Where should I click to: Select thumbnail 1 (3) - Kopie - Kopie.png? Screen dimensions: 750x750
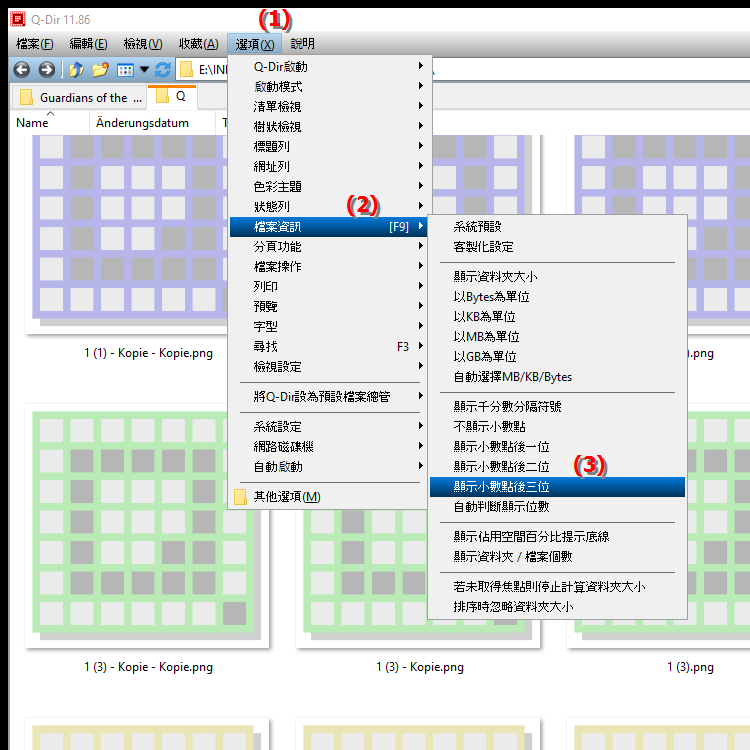147,526
